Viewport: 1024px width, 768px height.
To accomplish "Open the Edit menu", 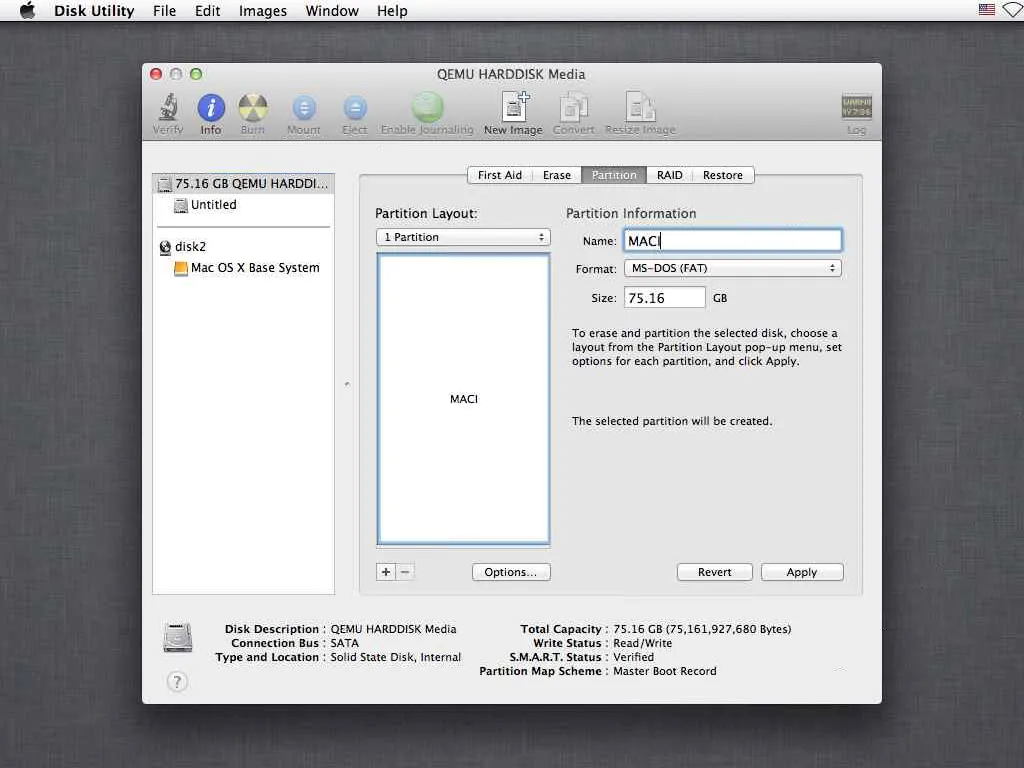I will [208, 10].
